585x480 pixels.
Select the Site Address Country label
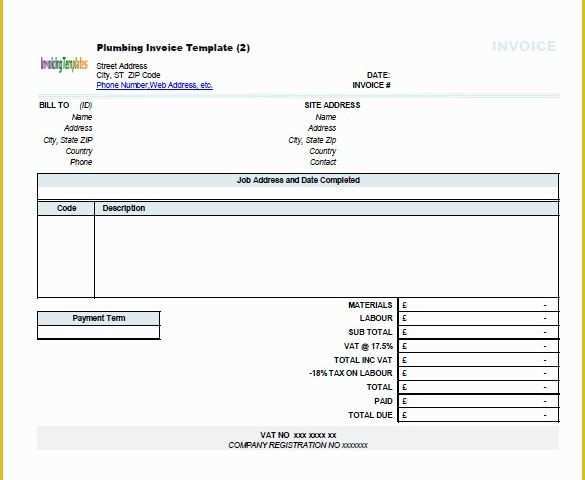tap(323, 151)
